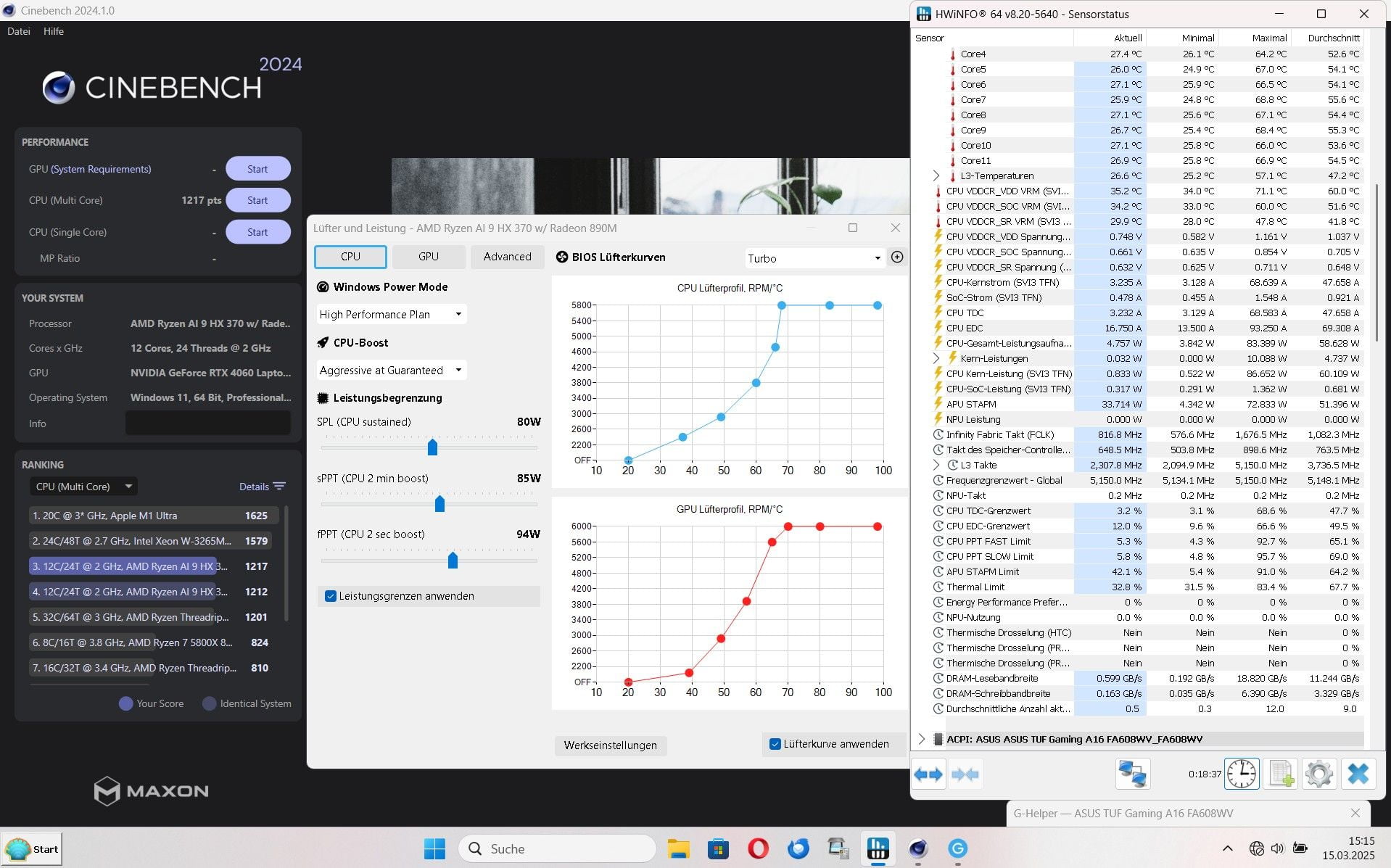The image size is (1391, 868).
Task: Open the Windows Power Mode dropdown
Action: tap(392, 314)
